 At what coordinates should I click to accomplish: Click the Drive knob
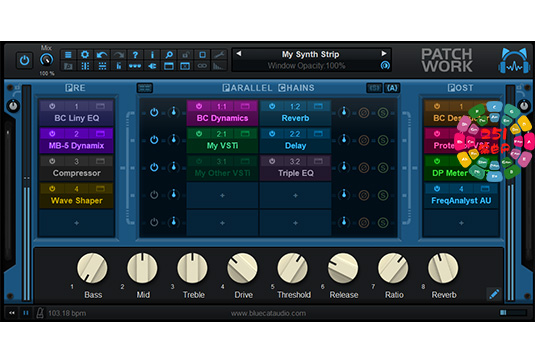243,268
